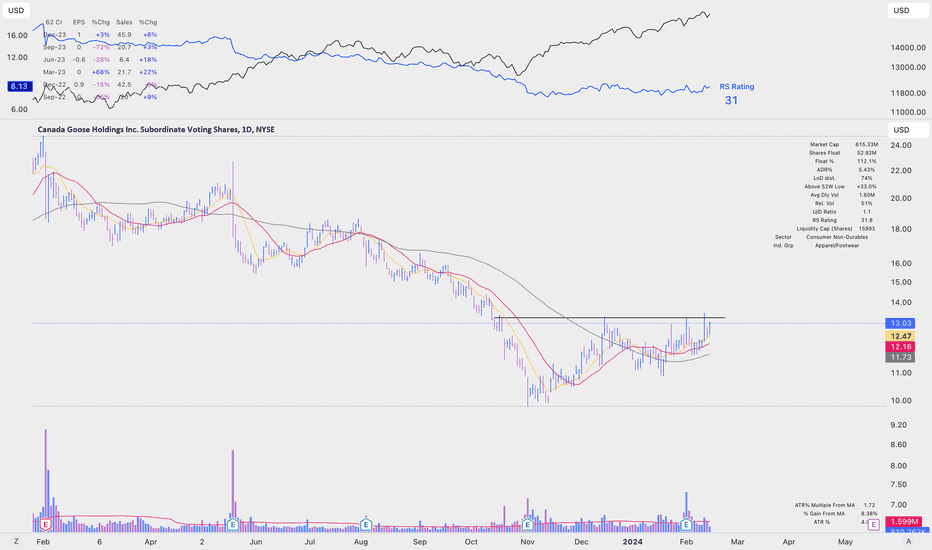Click the Apparel/Footwear industry group text
Image resolution: width=932 pixels, height=550 pixels.
point(837,245)
